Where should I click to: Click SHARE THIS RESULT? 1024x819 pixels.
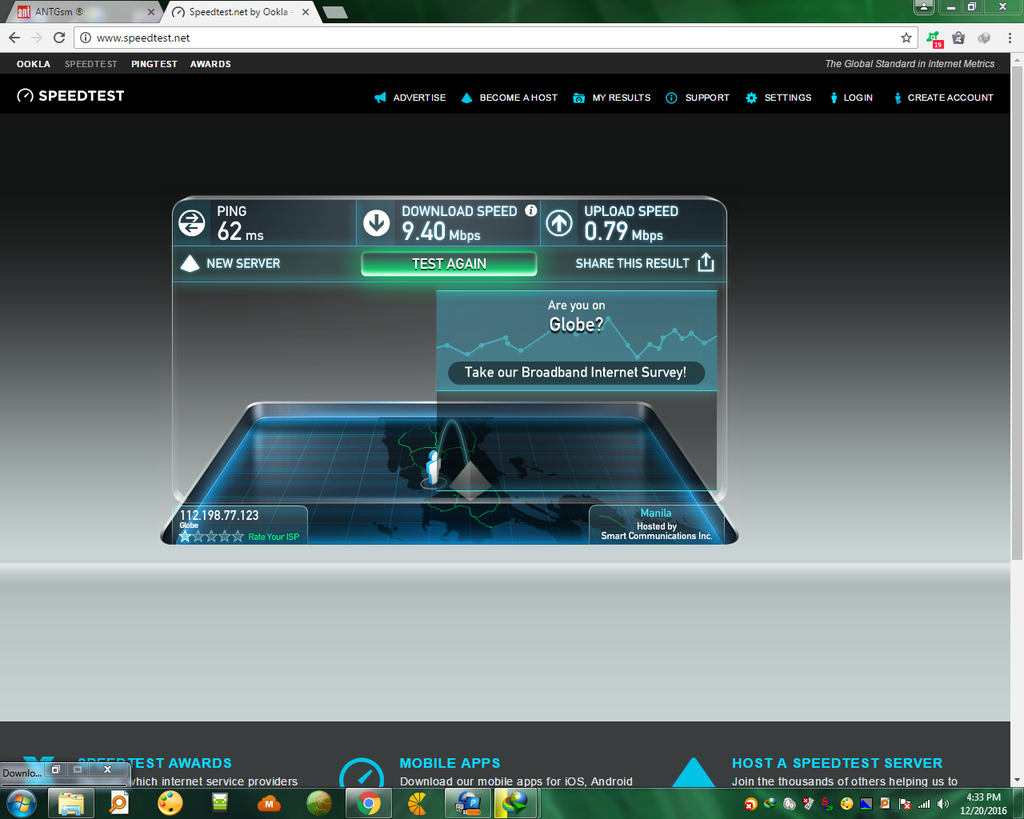click(645, 263)
